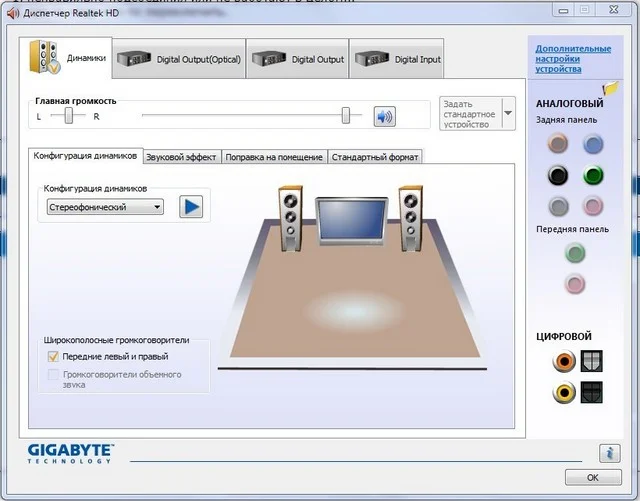Select the pink front panel jack

coord(575,284)
